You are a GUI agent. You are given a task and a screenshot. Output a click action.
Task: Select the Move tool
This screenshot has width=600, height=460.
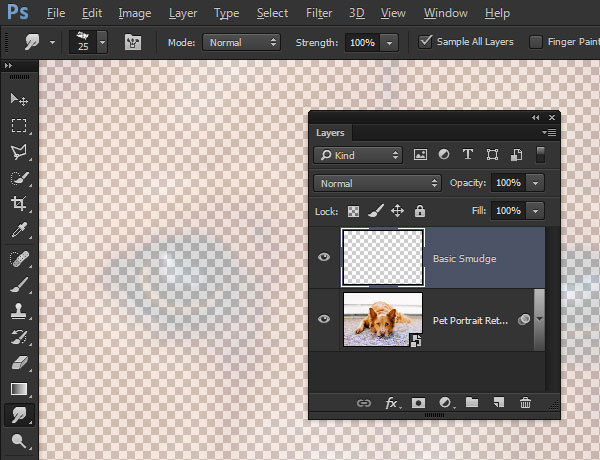pyautogui.click(x=19, y=100)
